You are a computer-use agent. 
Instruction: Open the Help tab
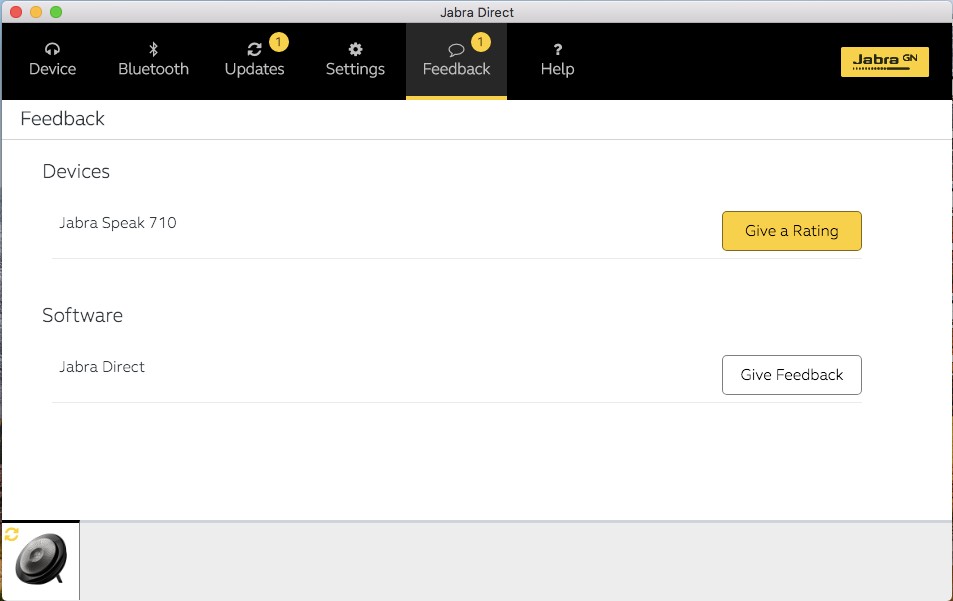(557, 61)
